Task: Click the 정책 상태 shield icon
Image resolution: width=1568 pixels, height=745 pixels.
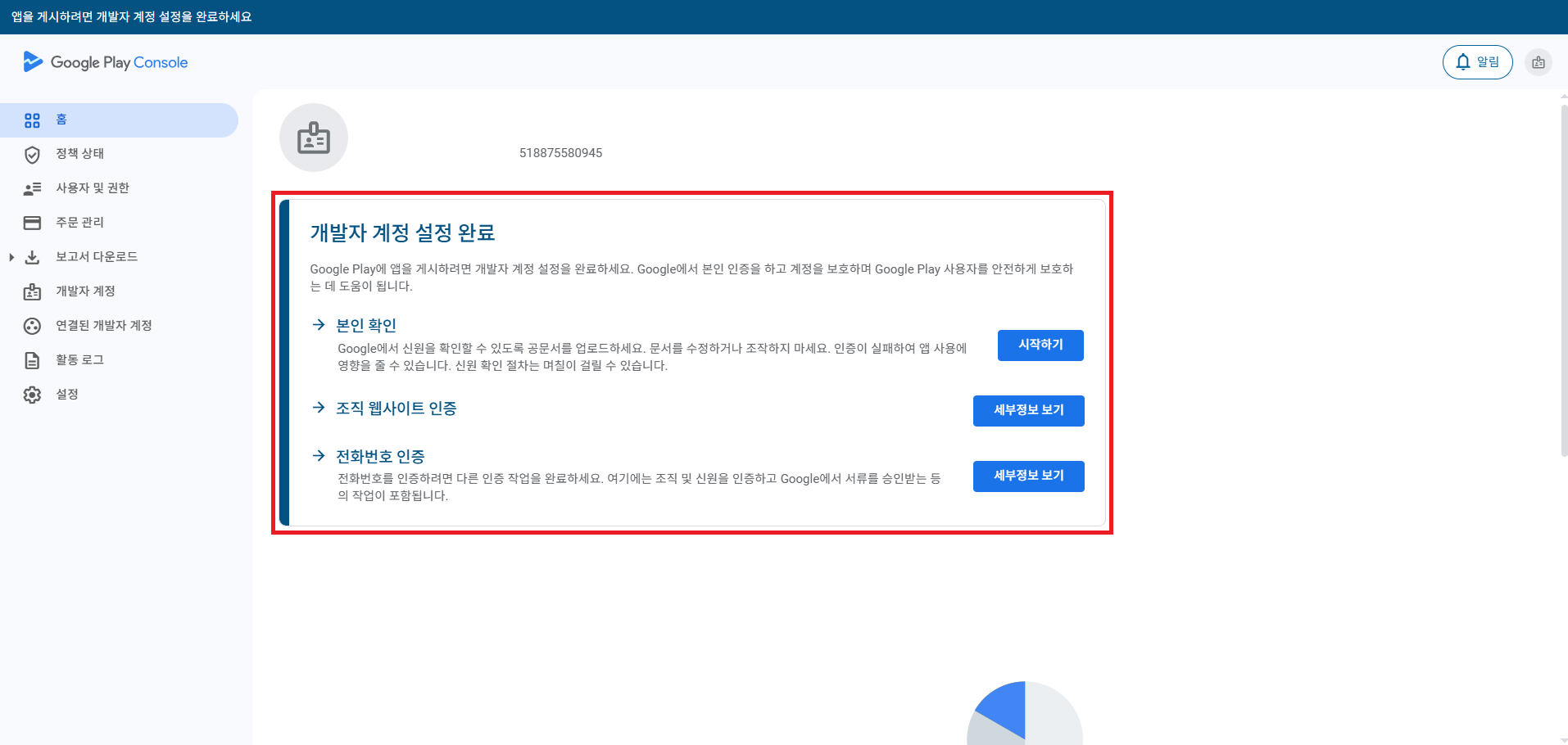Action: click(32, 155)
